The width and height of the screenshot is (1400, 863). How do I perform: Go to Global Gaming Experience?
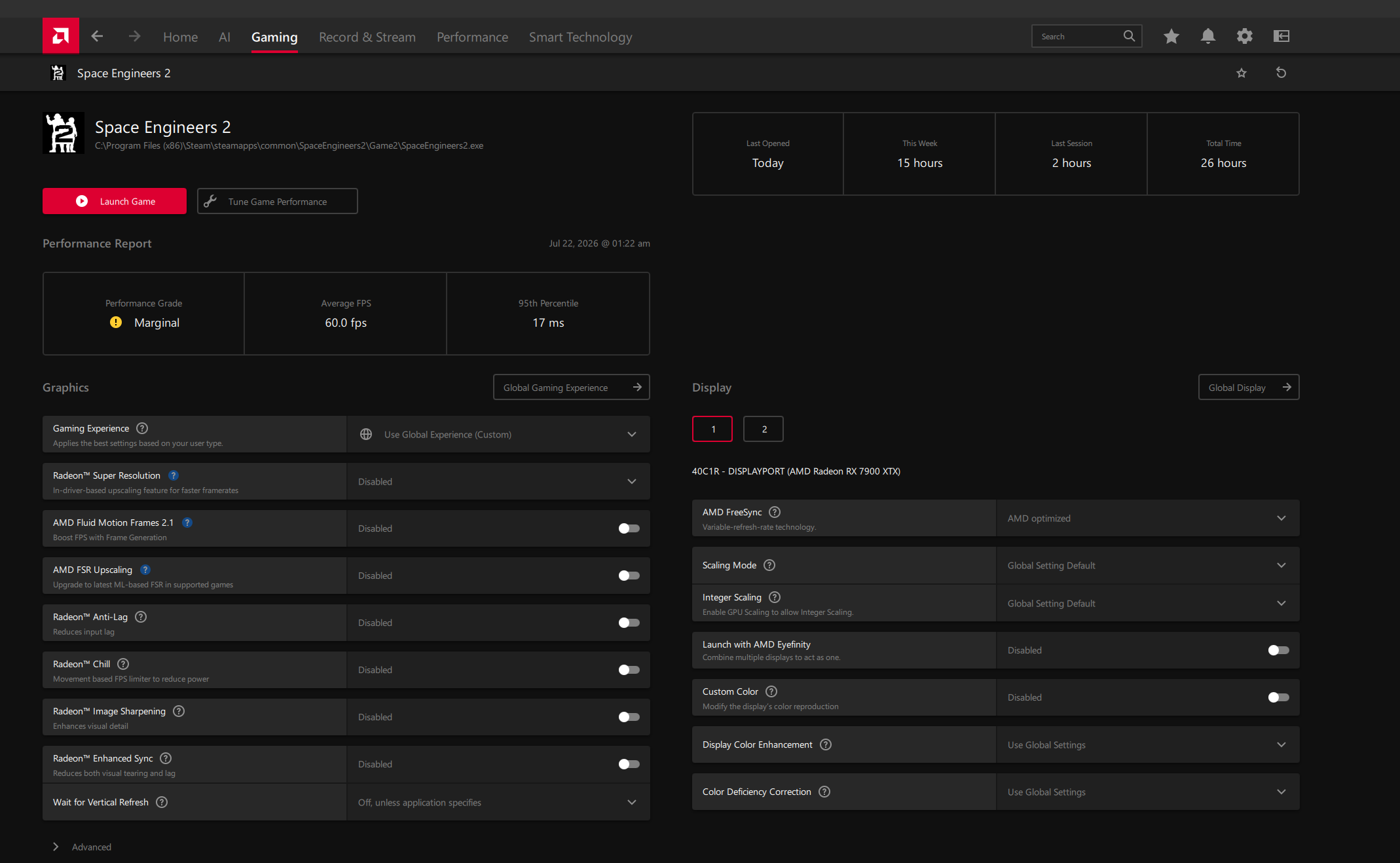[x=572, y=387]
